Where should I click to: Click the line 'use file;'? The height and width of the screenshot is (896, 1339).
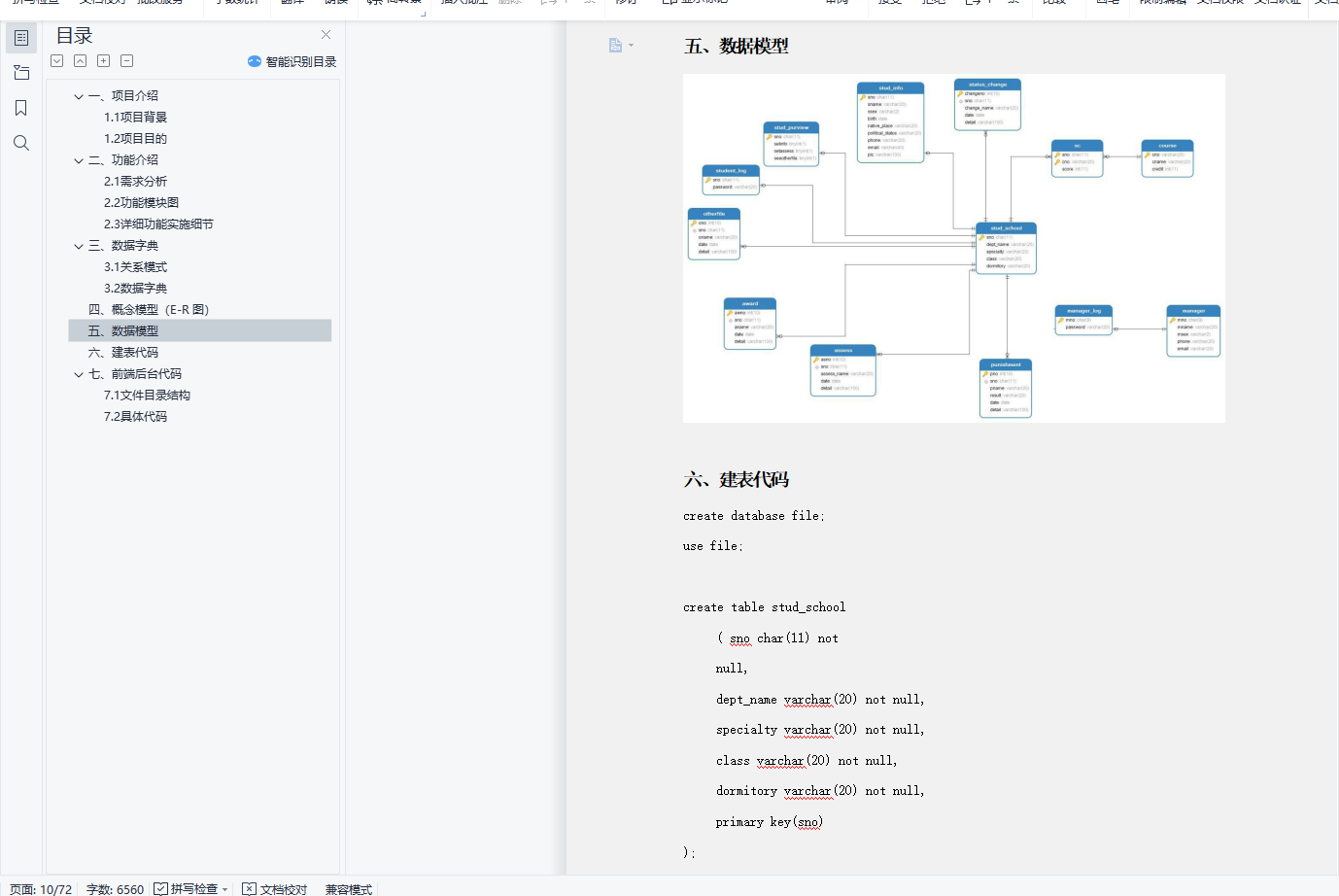click(713, 546)
